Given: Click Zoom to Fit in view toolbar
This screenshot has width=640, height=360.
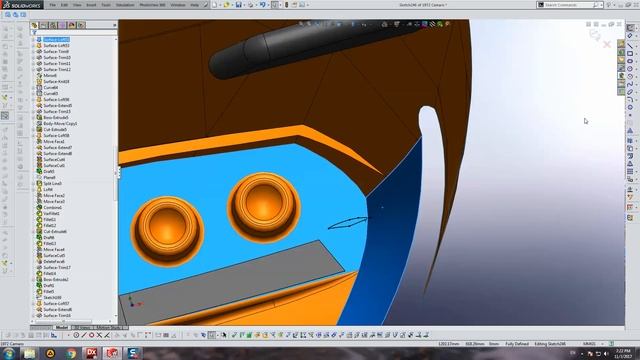Looking at the screenshot, I should click(x=301, y=24).
